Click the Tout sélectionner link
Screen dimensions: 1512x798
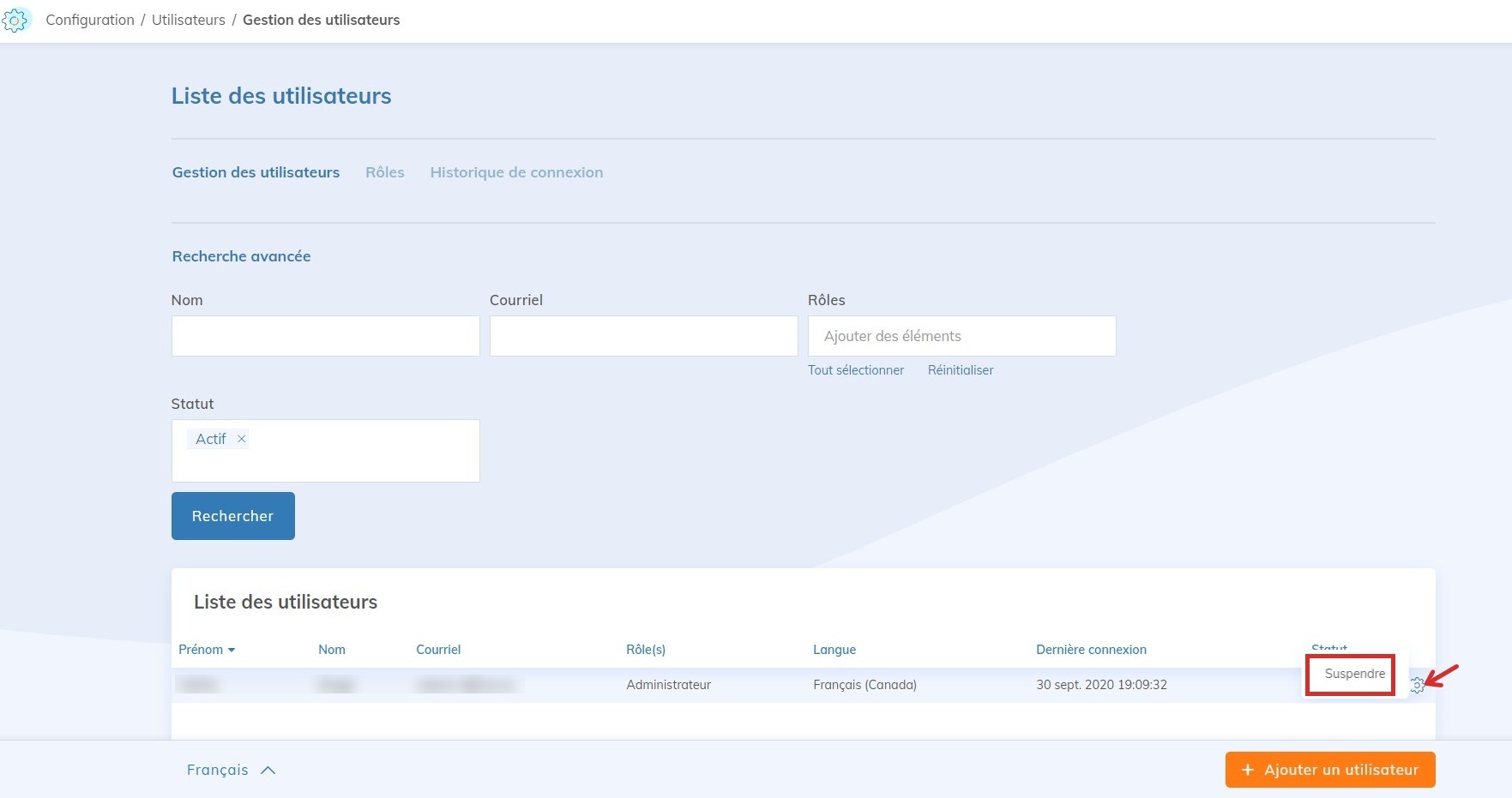(855, 370)
